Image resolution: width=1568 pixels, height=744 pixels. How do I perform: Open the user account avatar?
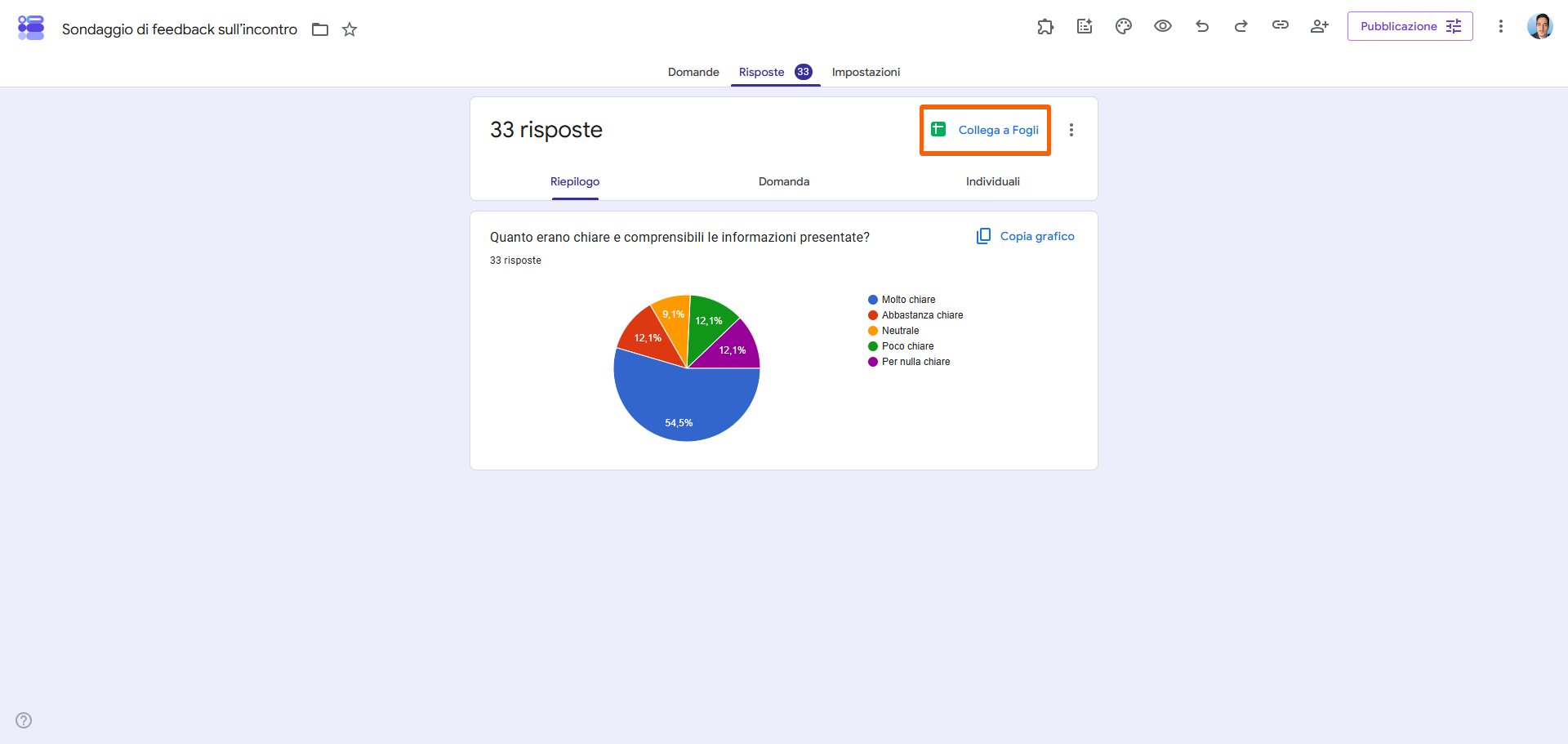[x=1540, y=26]
